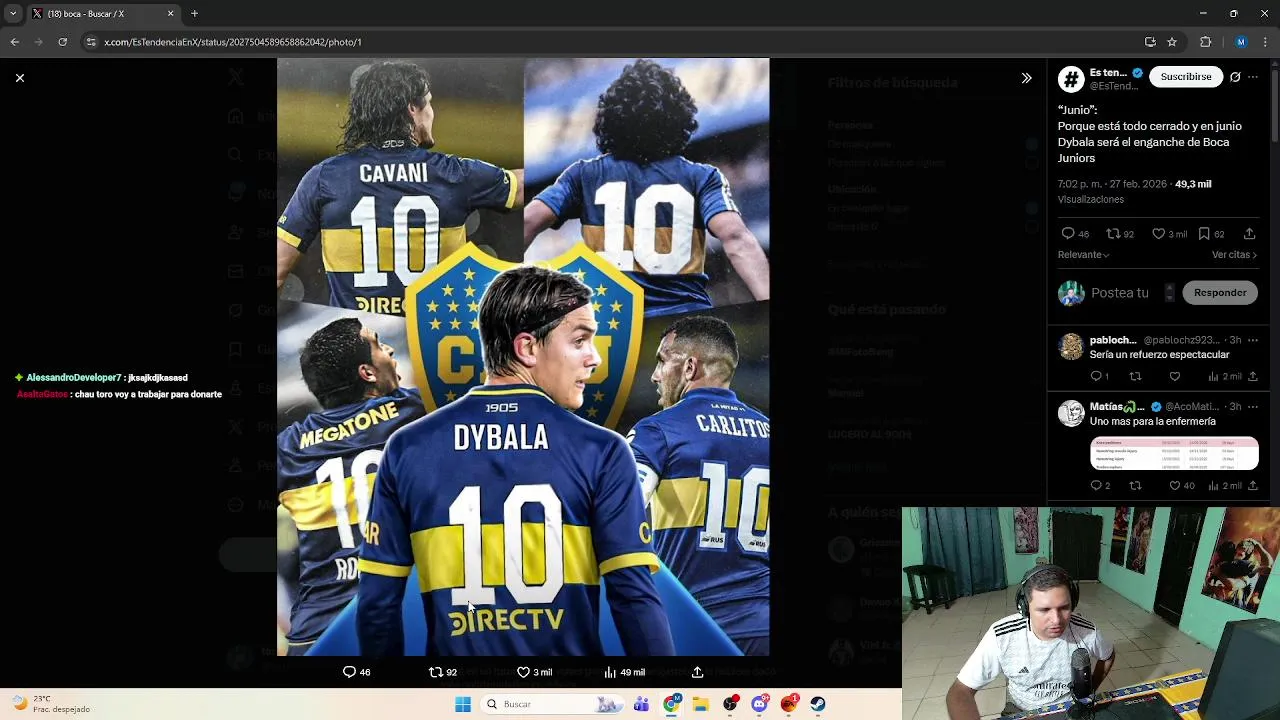Viewport: 1280px width, 720px height.
Task: Share the main post from the sidebar
Action: [x=1249, y=234]
